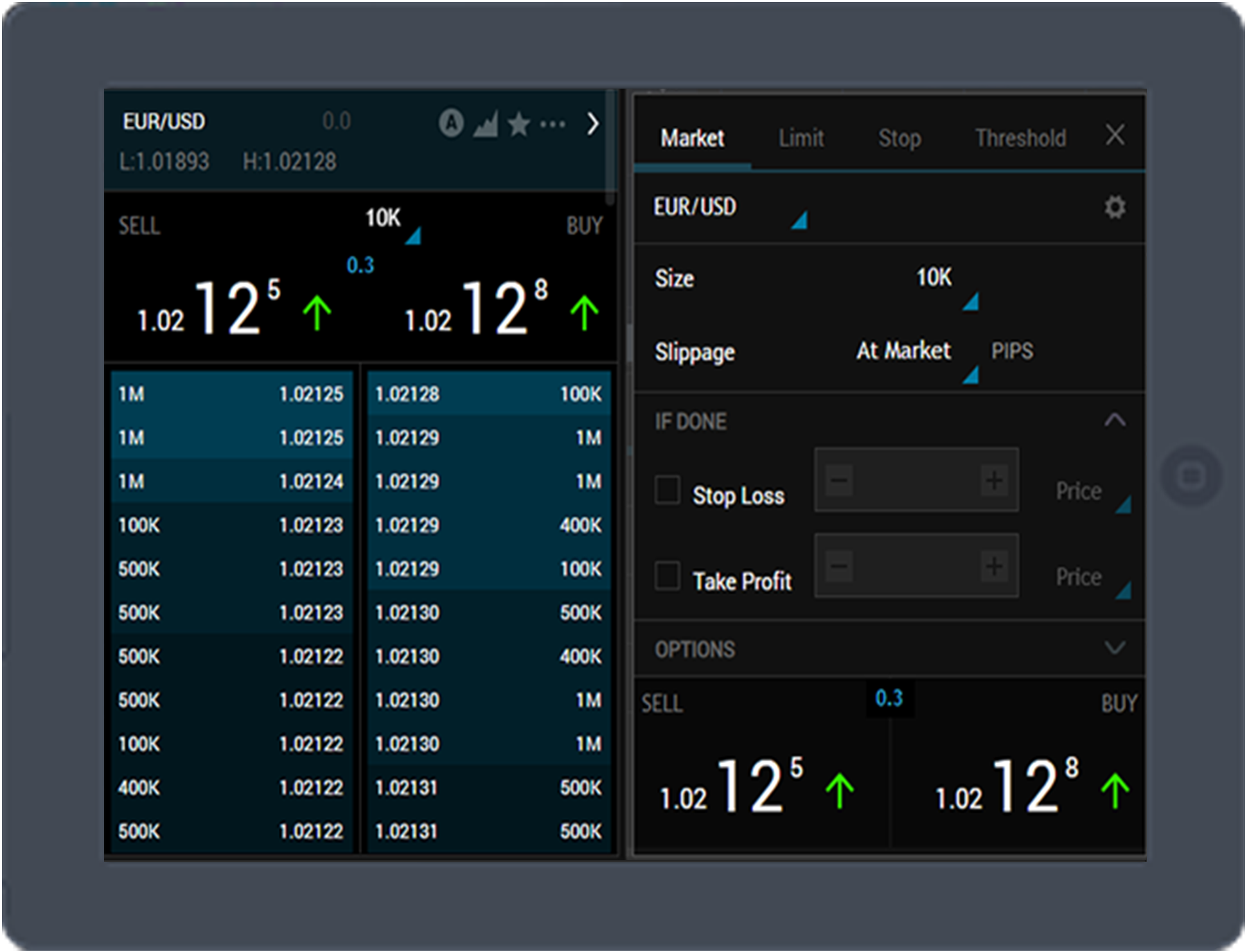Screen dimensions: 1249x952
Task: Click minus stepper in Take Profit field
Action: (839, 567)
